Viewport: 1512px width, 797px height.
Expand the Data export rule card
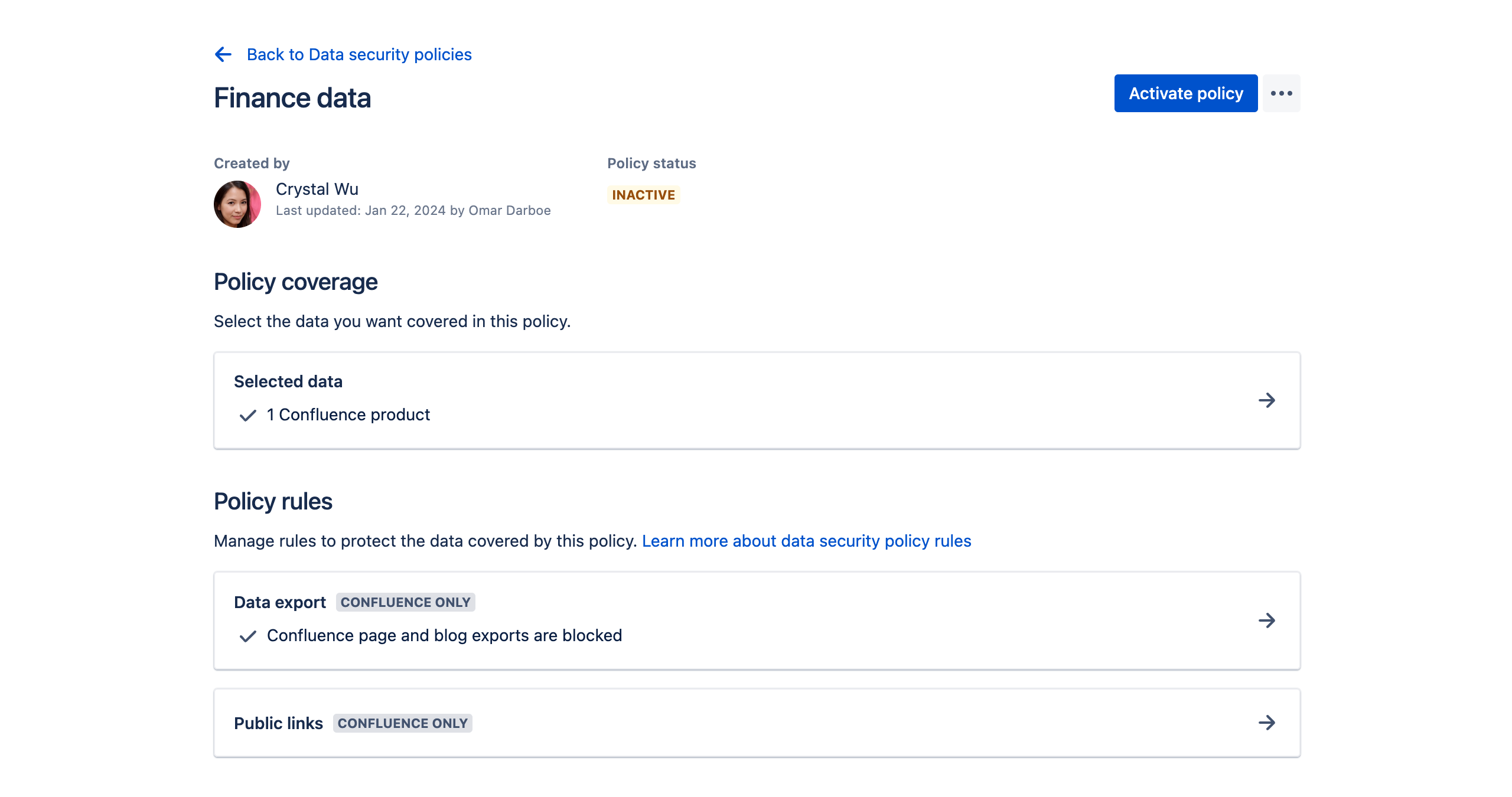(x=756, y=620)
